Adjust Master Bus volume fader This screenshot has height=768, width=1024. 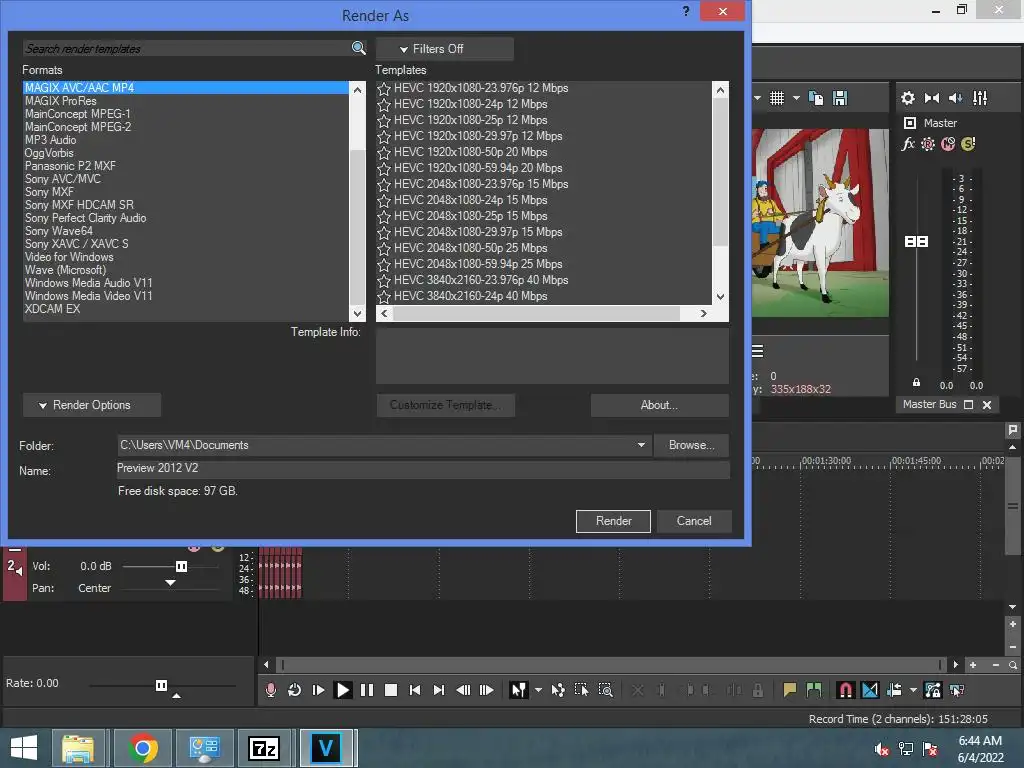(x=916, y=242)
